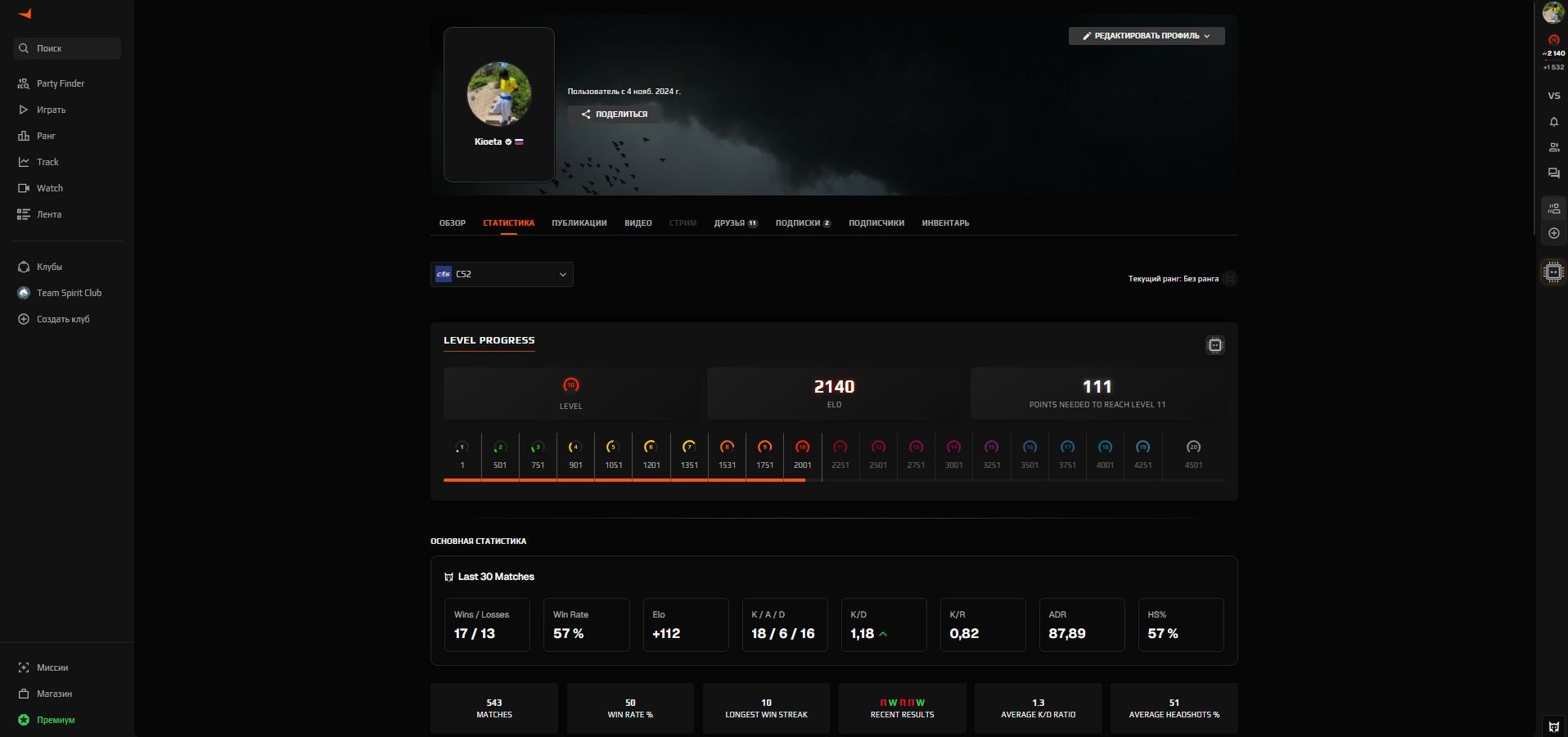Image resolution: width=1568 pixels, height=737 pixels.
Task: Switch to Обзор tab
Action: pos(453,222)
